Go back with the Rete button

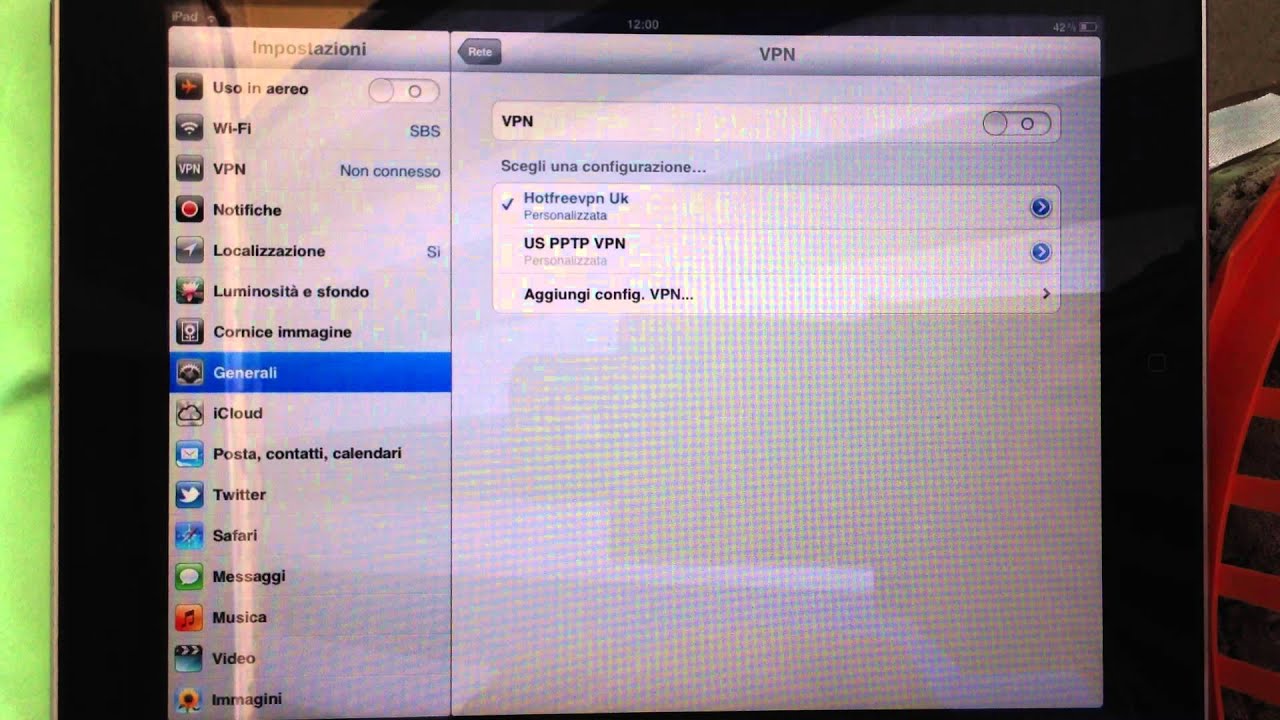point(479,52)
